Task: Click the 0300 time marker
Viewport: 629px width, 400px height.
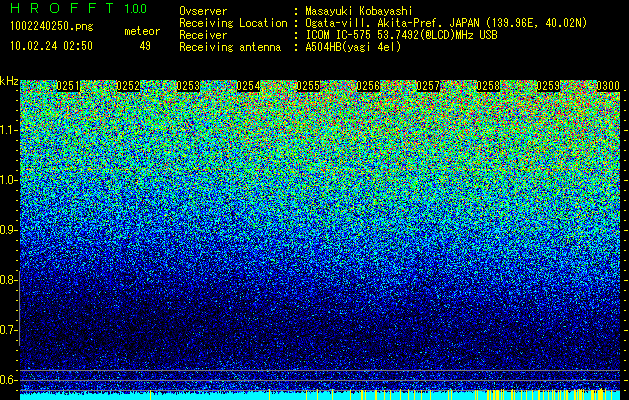Action: [x=608, y=86]
